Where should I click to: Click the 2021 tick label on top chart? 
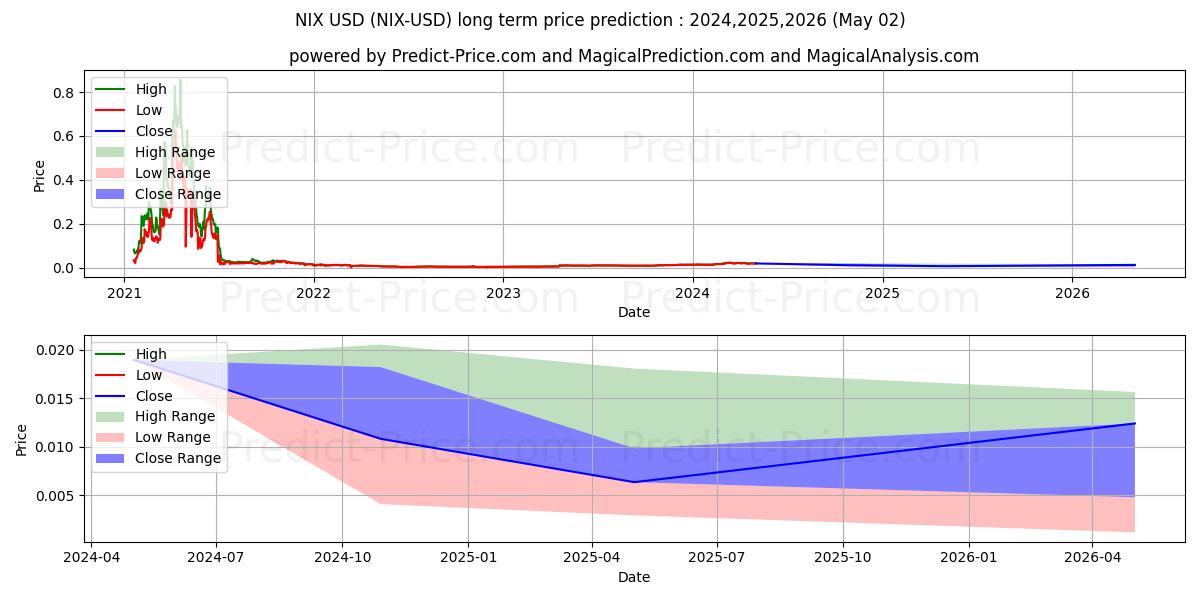pyautogui.click(x=124, y=293)
